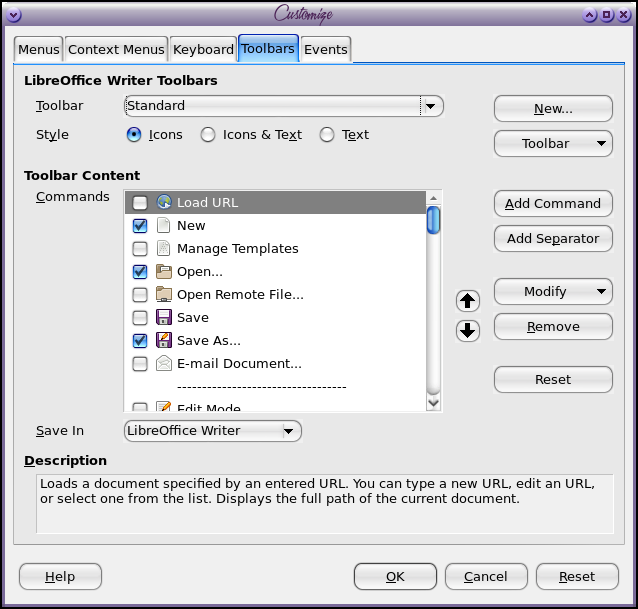Click the Add Command button
The height and width of the screenshot is (609, 638).
tap(553, 203)
